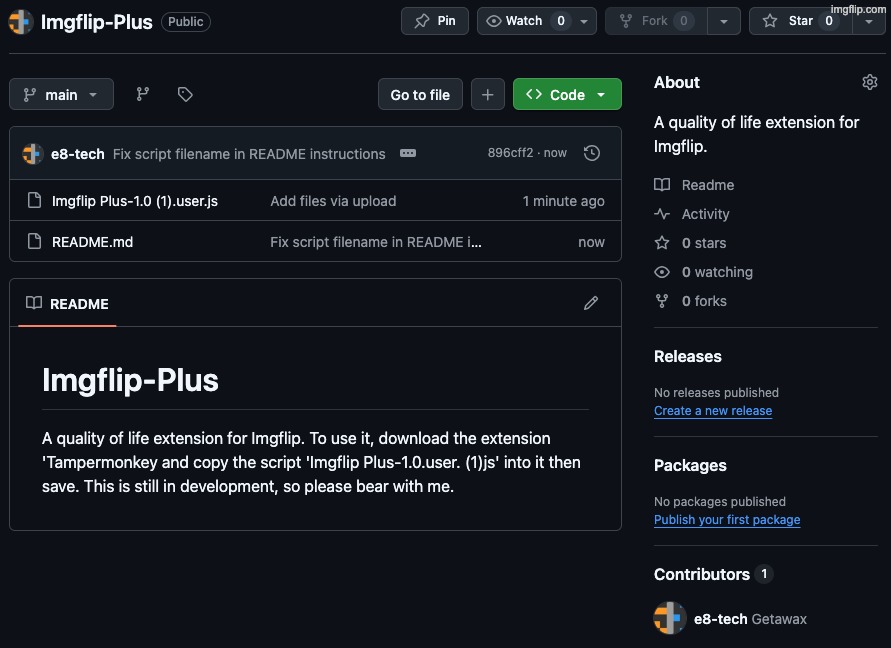Open the main branch dropdown
The image size is (891, 648).
[61, 95]
